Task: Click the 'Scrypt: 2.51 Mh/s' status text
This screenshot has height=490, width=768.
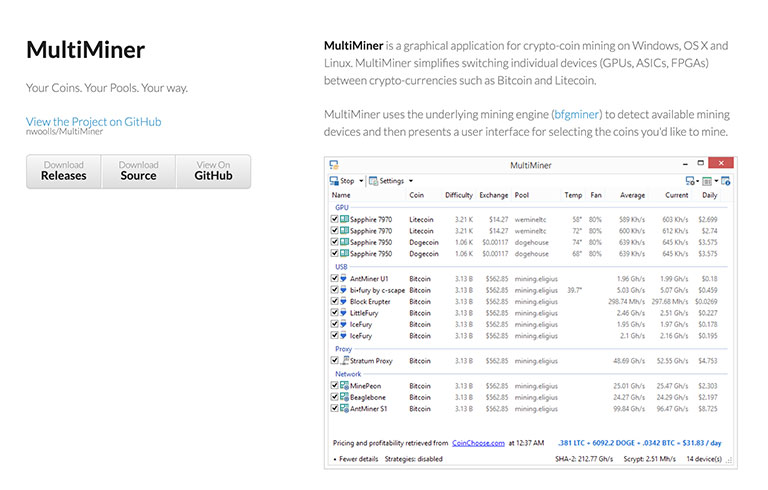Action: pyautogui.click(x=649, y=459)
